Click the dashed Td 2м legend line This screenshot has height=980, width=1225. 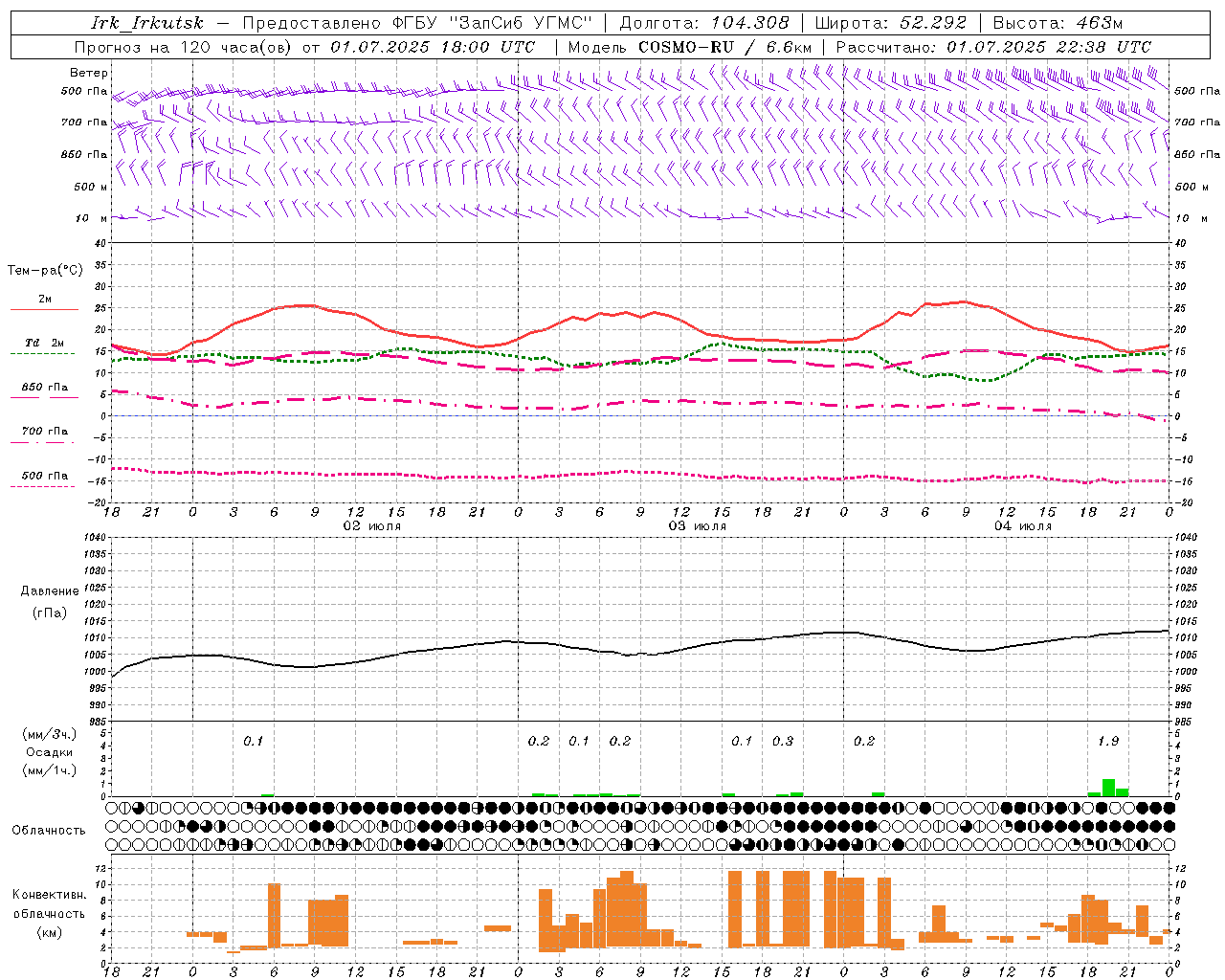(x=42, y=354)
